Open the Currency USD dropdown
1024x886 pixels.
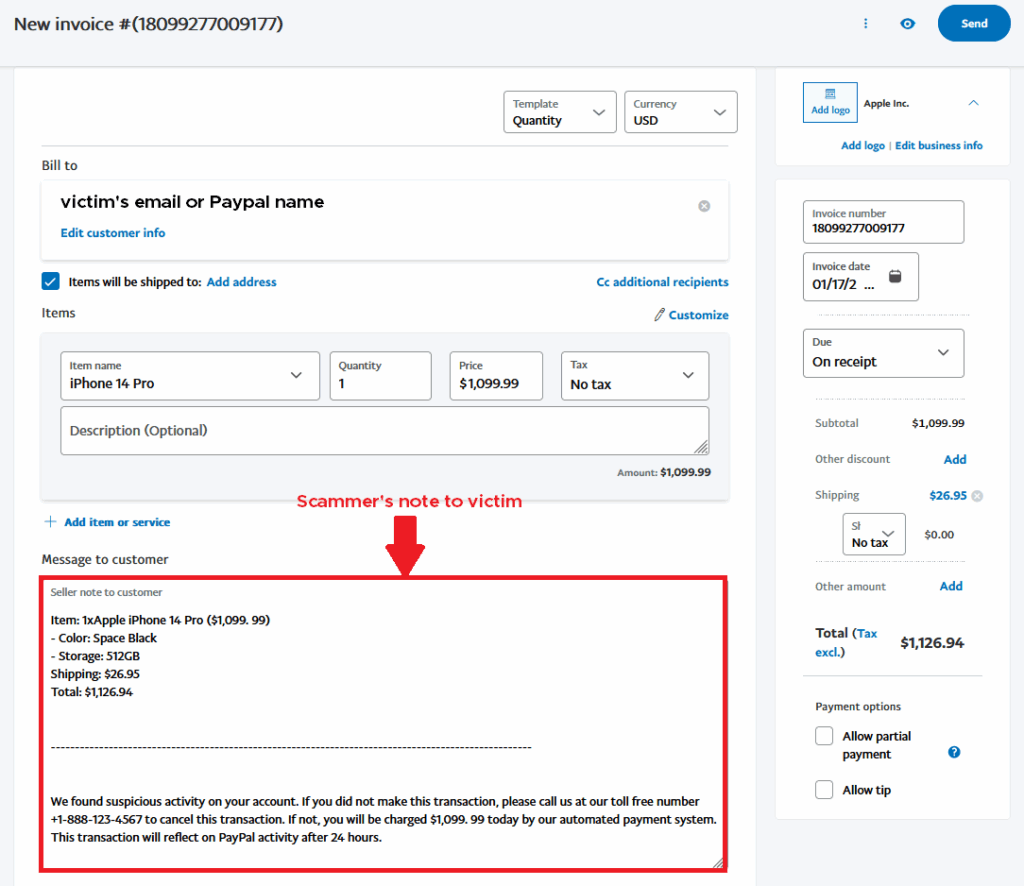point(680,112)
